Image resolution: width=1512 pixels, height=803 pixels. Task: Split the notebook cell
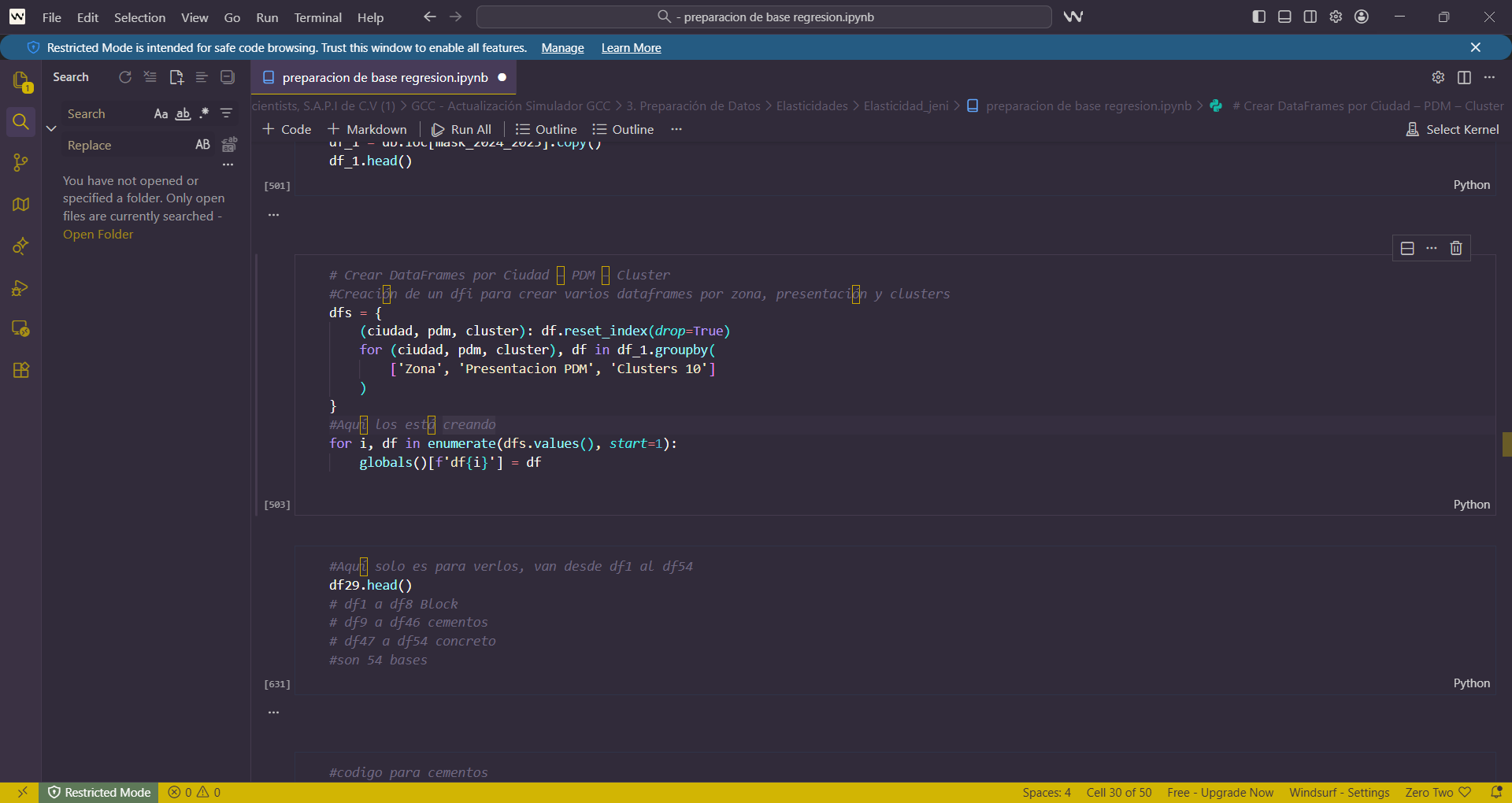click(1407, 248)
